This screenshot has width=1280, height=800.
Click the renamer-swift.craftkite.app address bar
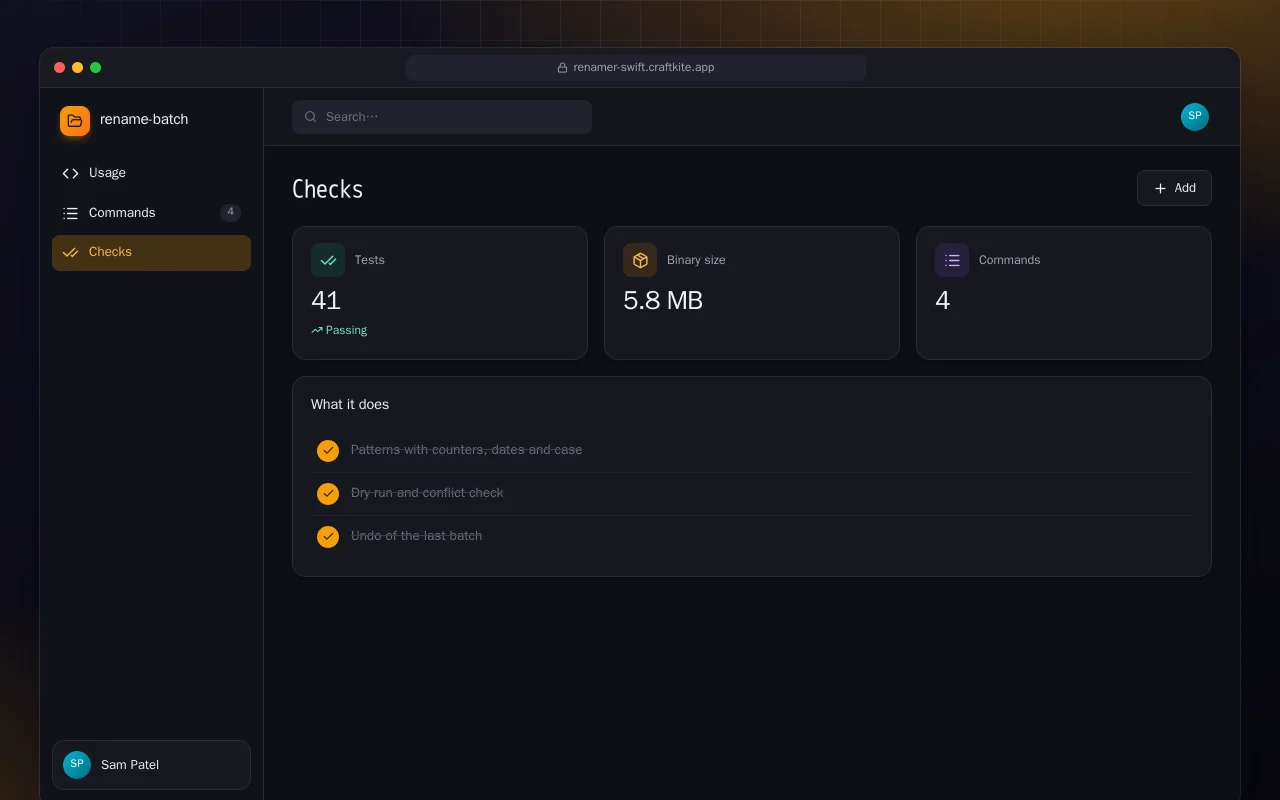tap(636, 68)
